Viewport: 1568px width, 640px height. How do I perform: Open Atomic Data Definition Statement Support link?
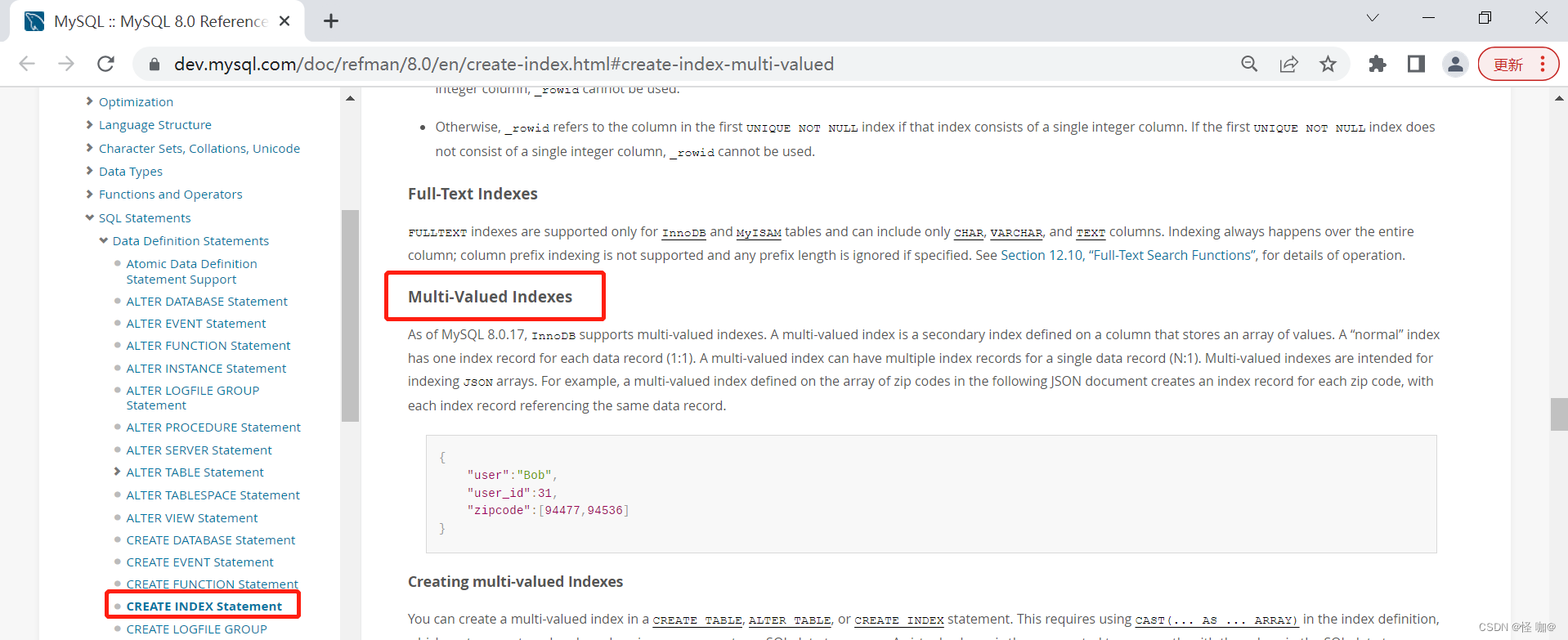tap(191, 271)
